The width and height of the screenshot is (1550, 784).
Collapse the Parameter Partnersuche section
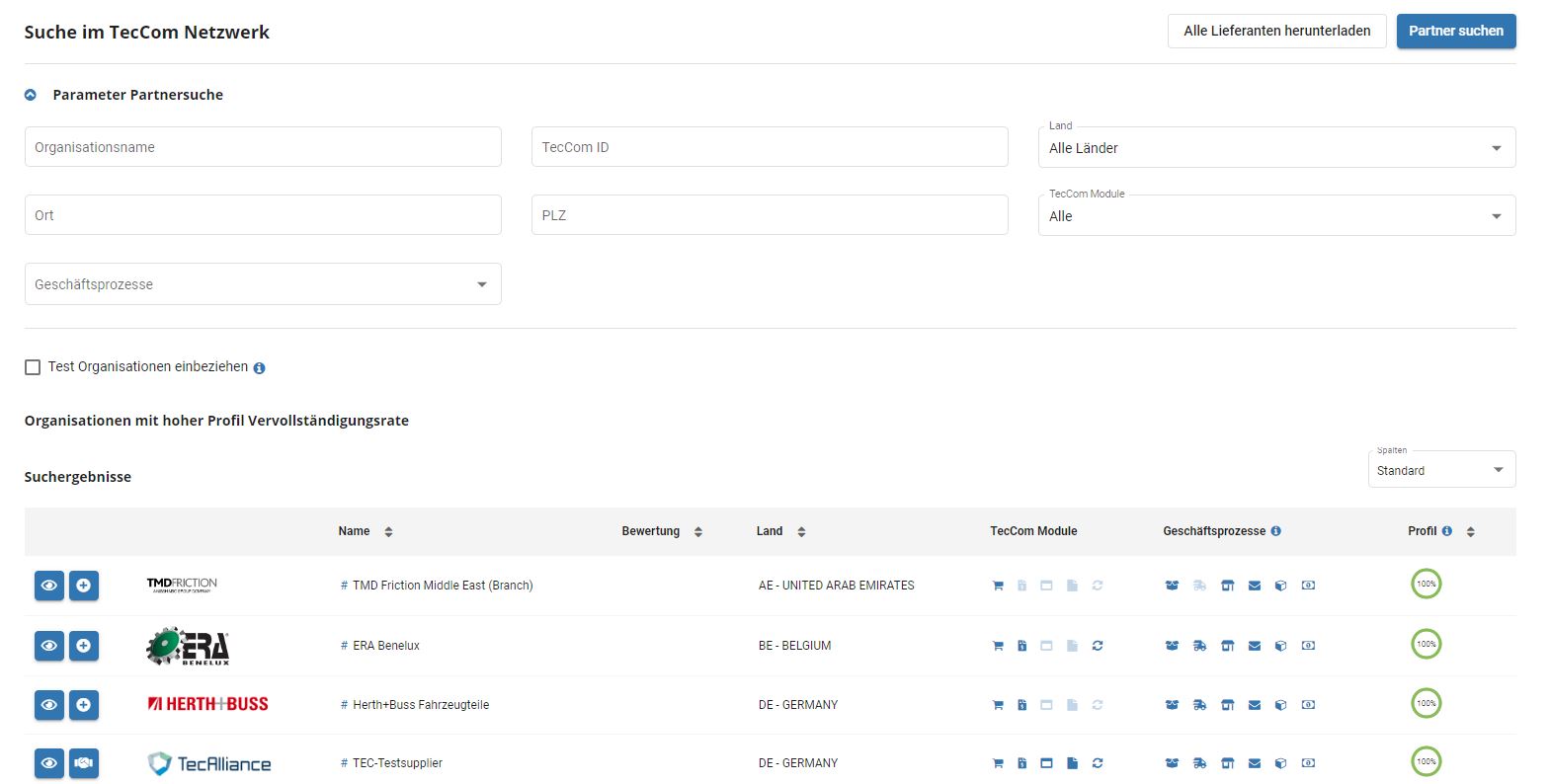[x=31, y=95]
